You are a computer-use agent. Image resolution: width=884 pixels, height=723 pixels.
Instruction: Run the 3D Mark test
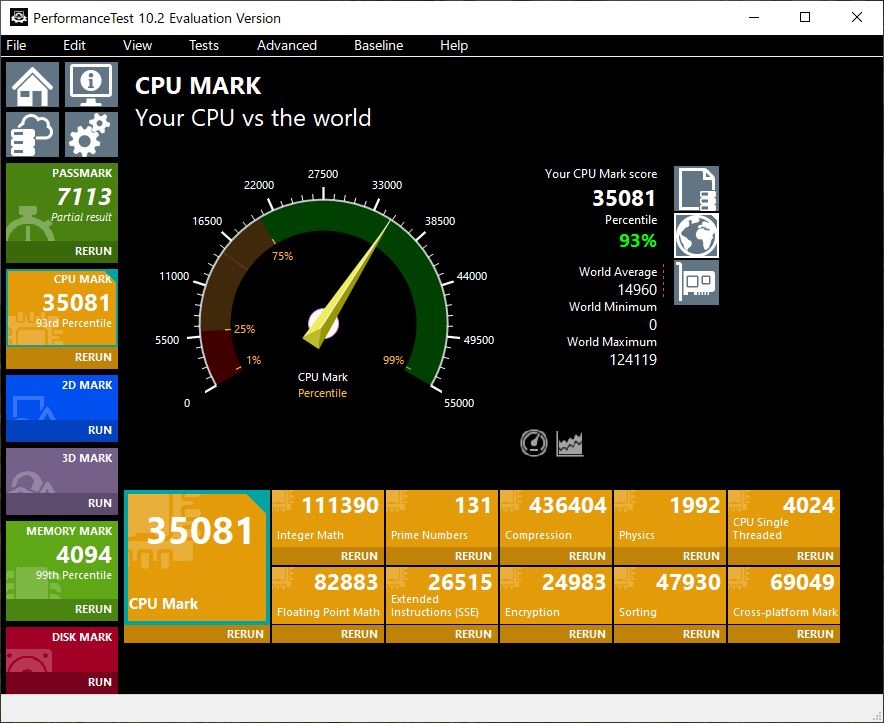pyautogui.click(x=100, y=502)
